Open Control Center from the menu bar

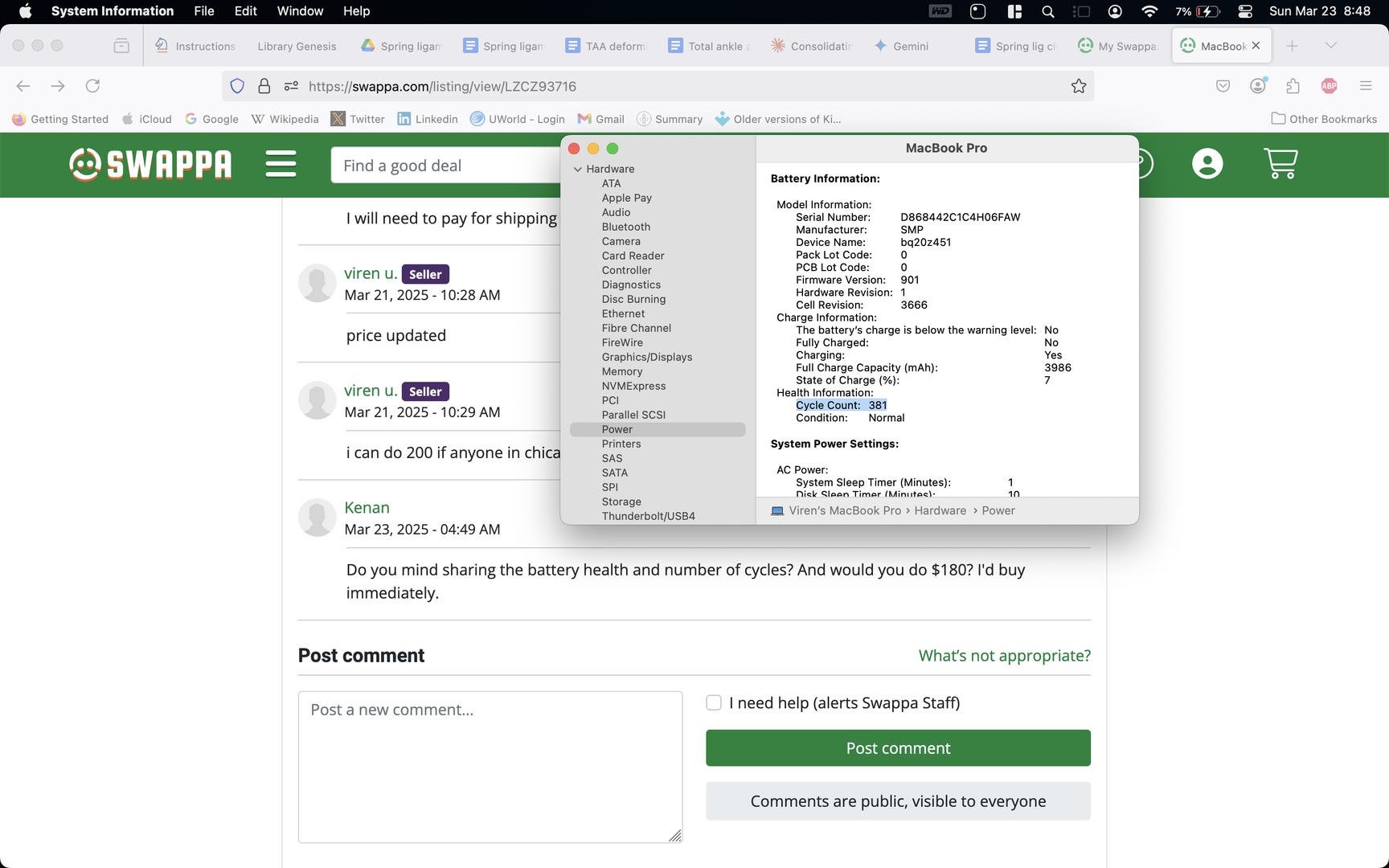point(1245,11)
